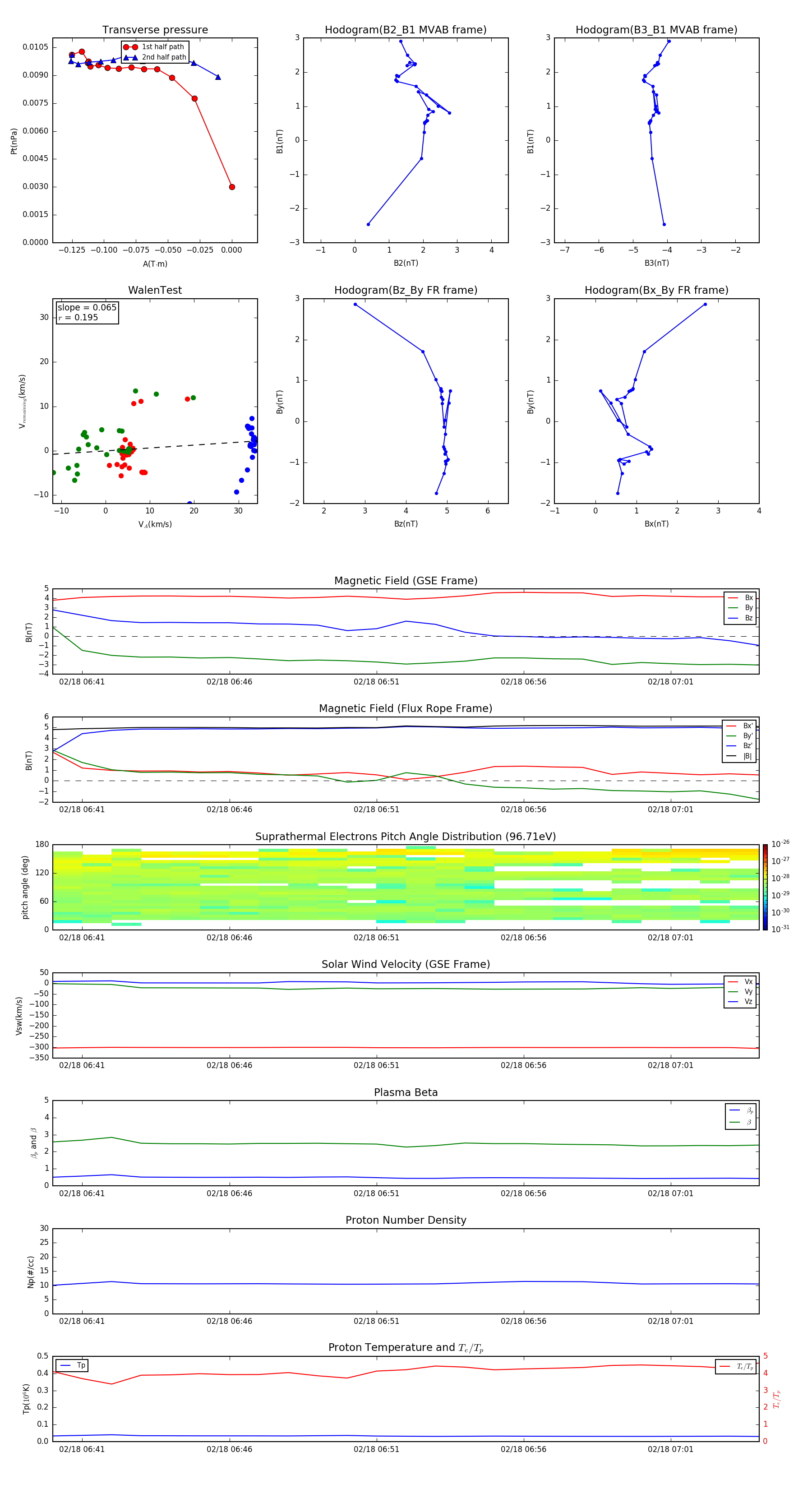Click the colorbar's bottom 10^-31 label
Viewport: 812px width, 1489px height.
(x=780, y=929)
